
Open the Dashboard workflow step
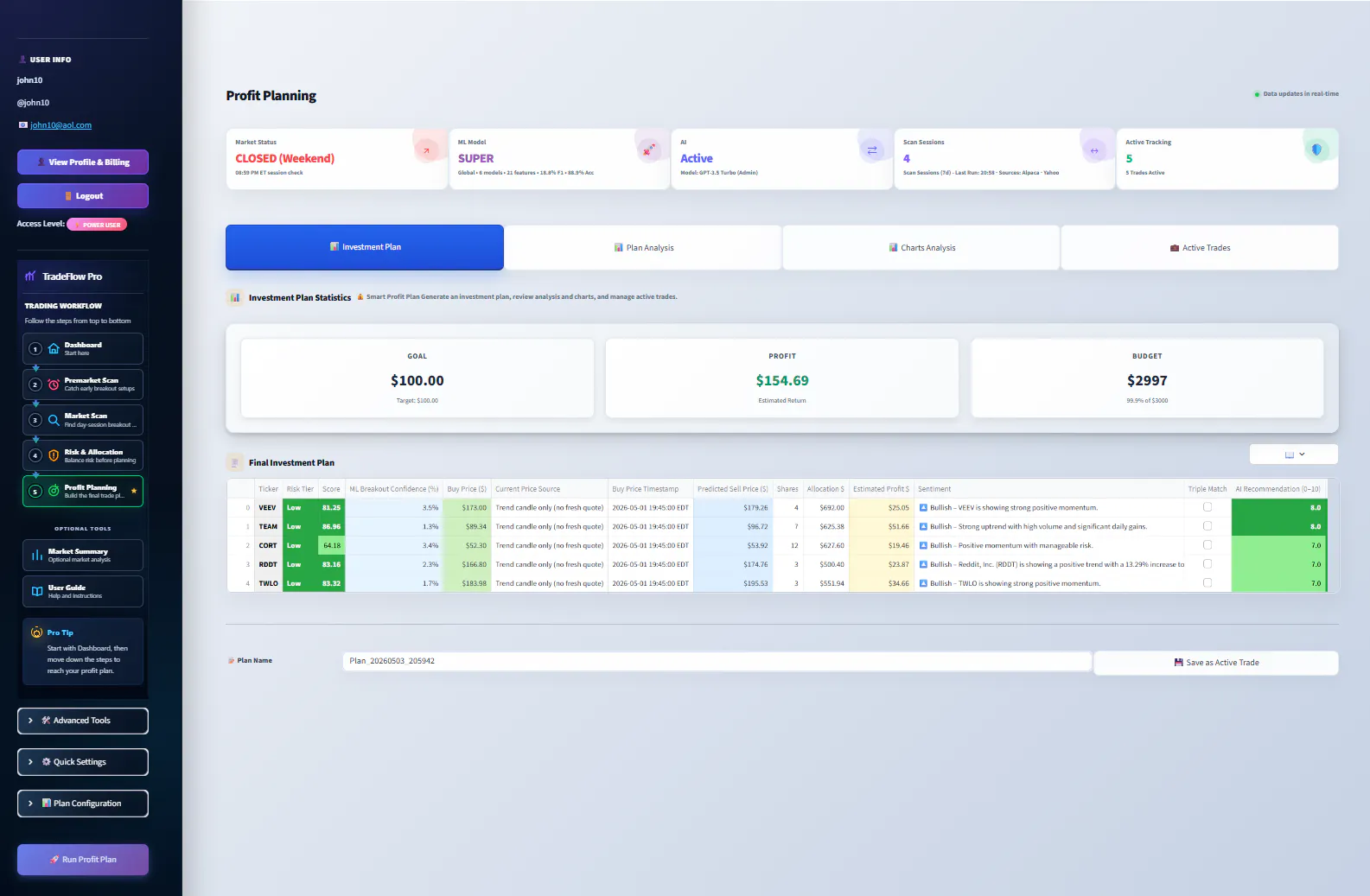[83, 348]
